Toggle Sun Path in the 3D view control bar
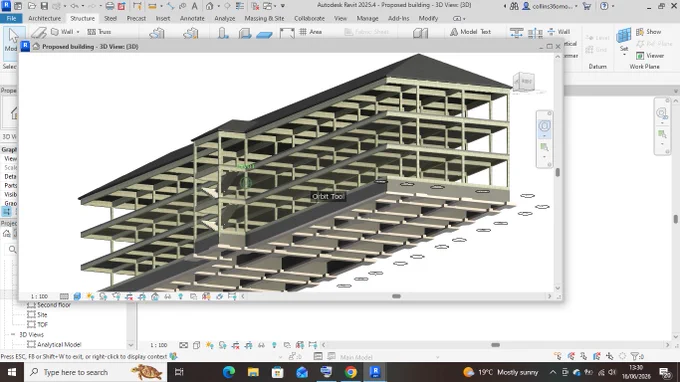The width and height of the screenshot is (680, 382). (90, 297)
